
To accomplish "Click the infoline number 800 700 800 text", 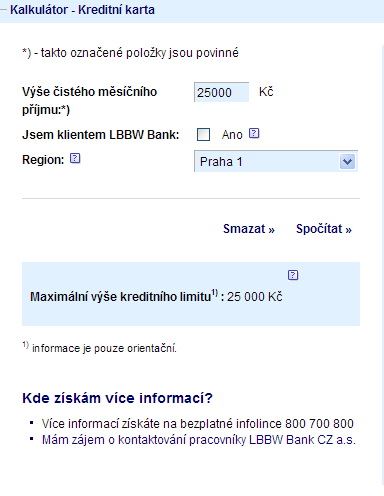I will tap(319, 424).
